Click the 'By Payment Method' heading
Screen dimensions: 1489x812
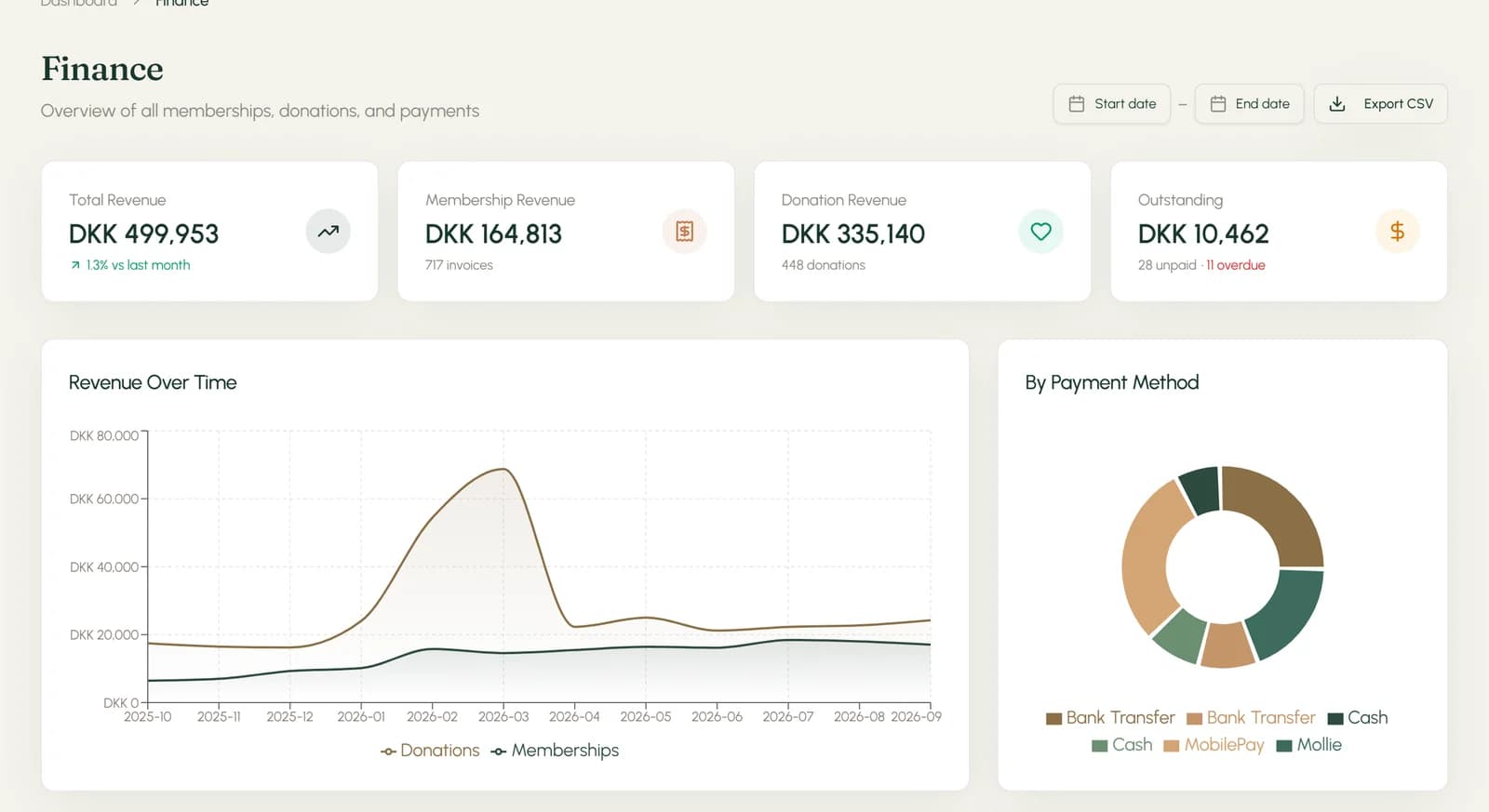[x=1112, y=382]
